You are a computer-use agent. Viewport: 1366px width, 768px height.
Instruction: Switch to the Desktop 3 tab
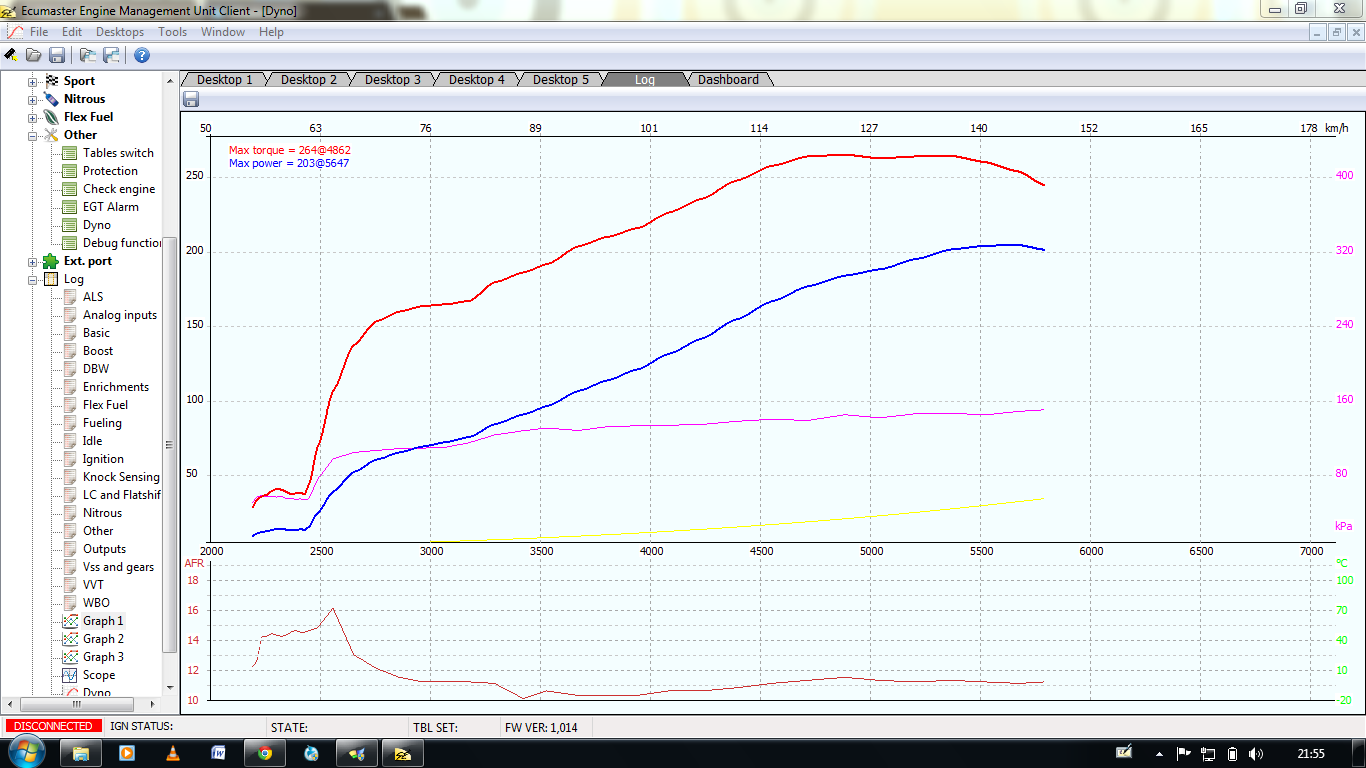tap(392, 79)
